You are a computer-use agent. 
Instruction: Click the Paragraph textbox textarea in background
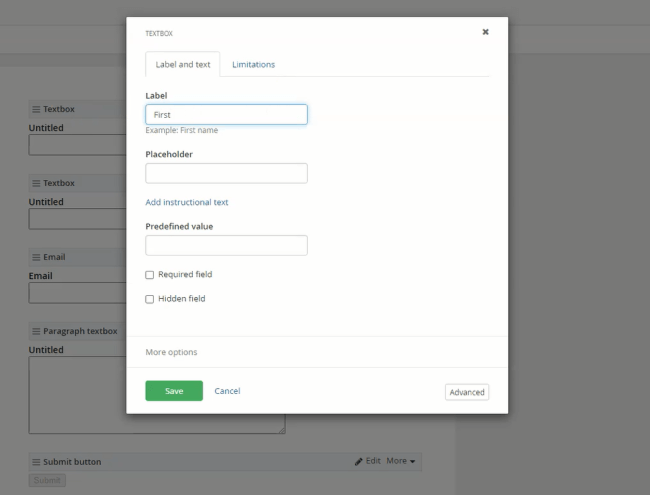[x=157, y=395]
